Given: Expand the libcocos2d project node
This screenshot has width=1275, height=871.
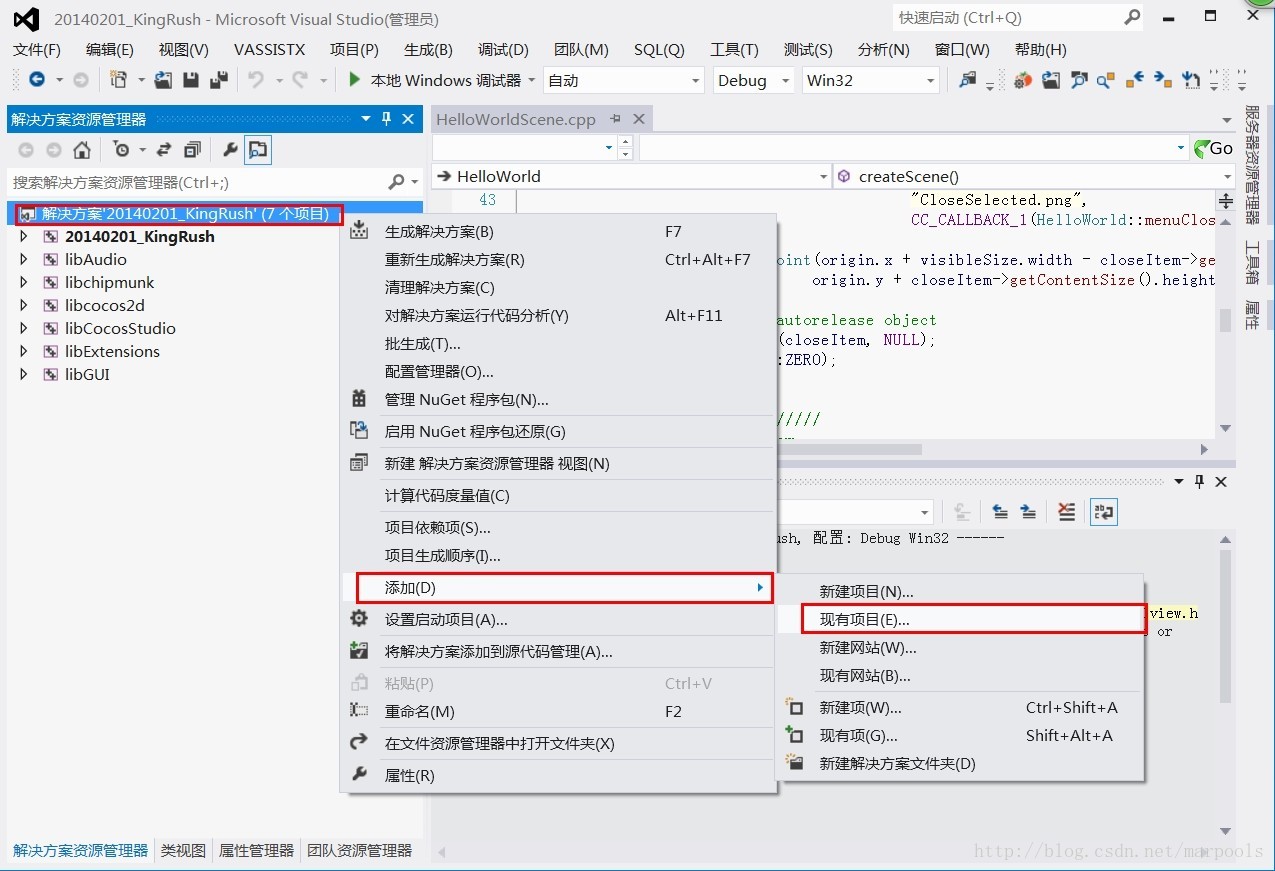Looking at the screenshot, I should [x=24, y=306].
